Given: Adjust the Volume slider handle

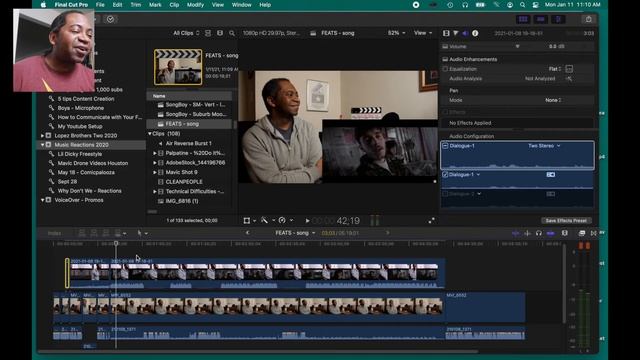Looking at the screenshot, I should pyautogui.click(x=518, y=47).
